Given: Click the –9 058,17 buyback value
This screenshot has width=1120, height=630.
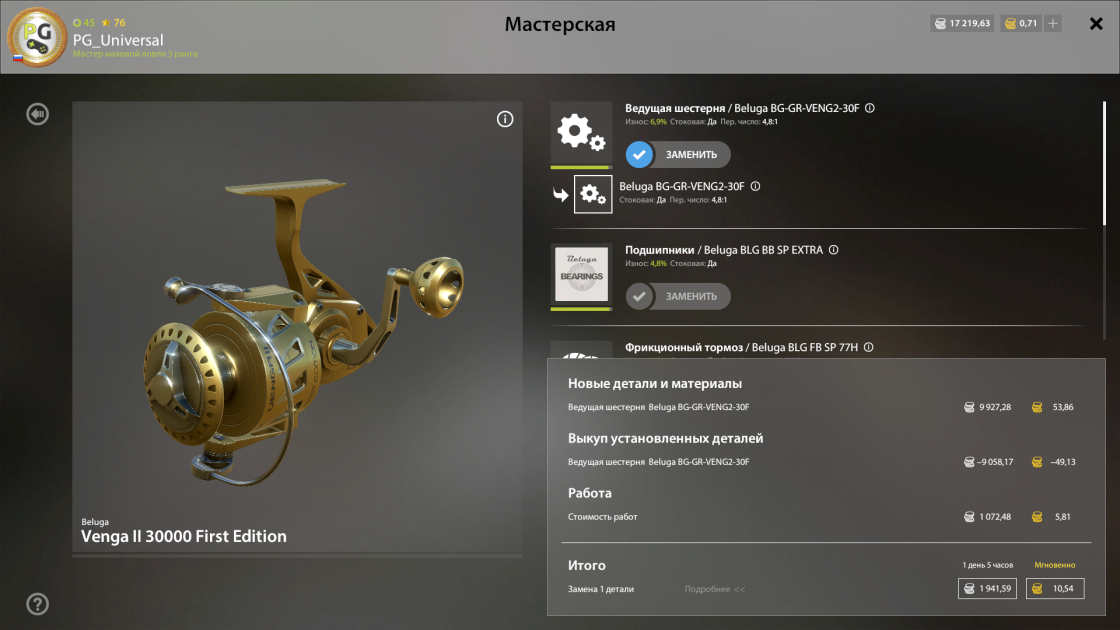Looking at the screenshot, I should 989,462.
